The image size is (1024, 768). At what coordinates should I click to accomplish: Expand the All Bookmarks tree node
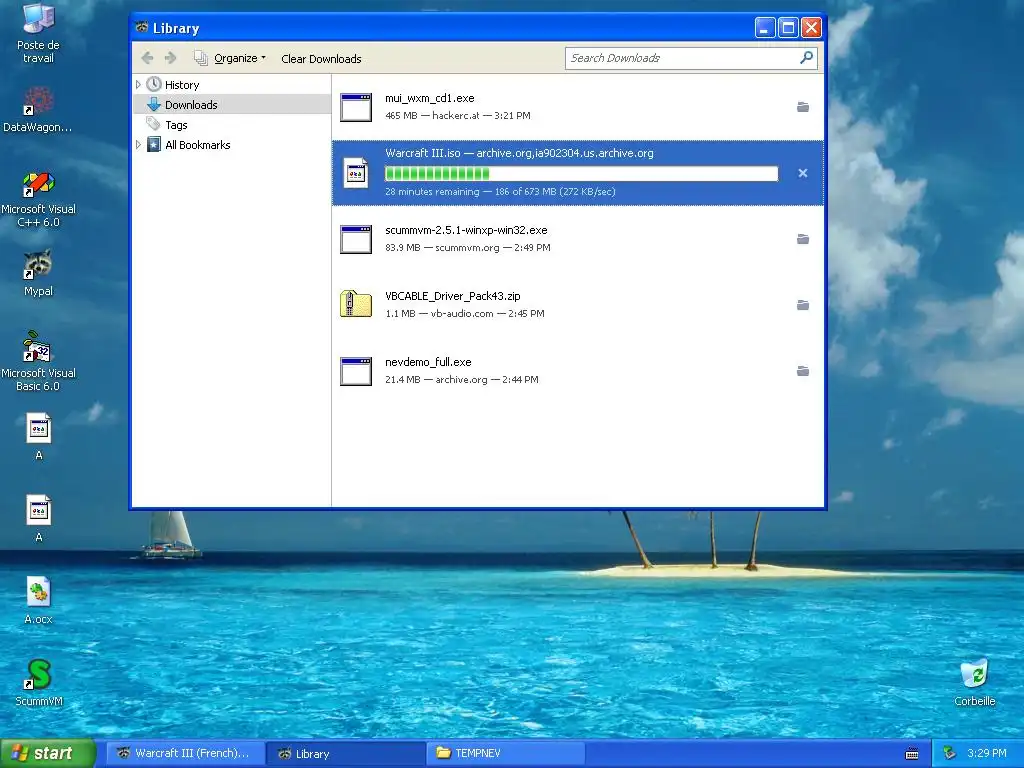tap(138, 145)
